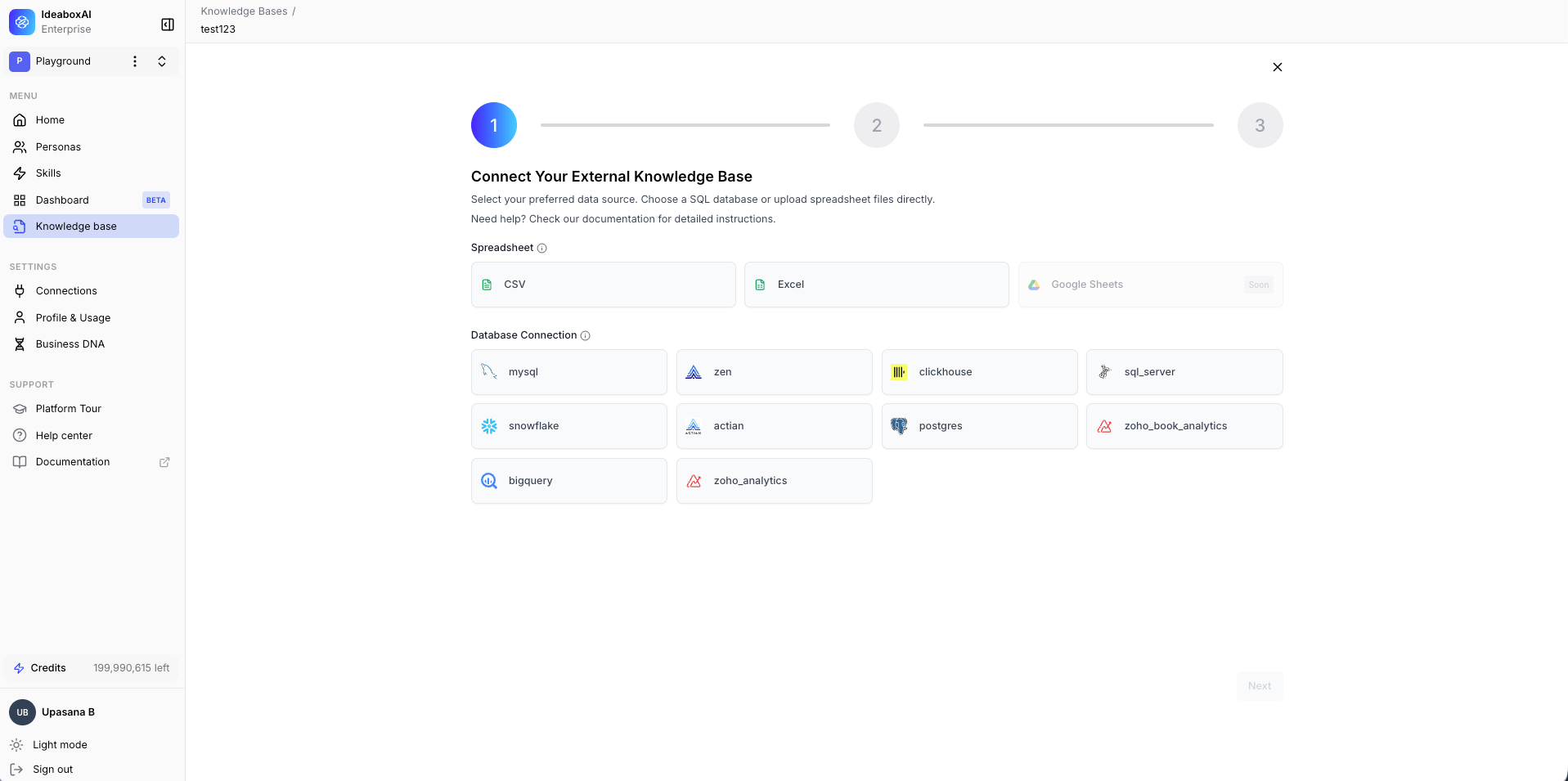1568x781 pixels.
Task: Click the Skills lightning icon
Action: (20, 173)
